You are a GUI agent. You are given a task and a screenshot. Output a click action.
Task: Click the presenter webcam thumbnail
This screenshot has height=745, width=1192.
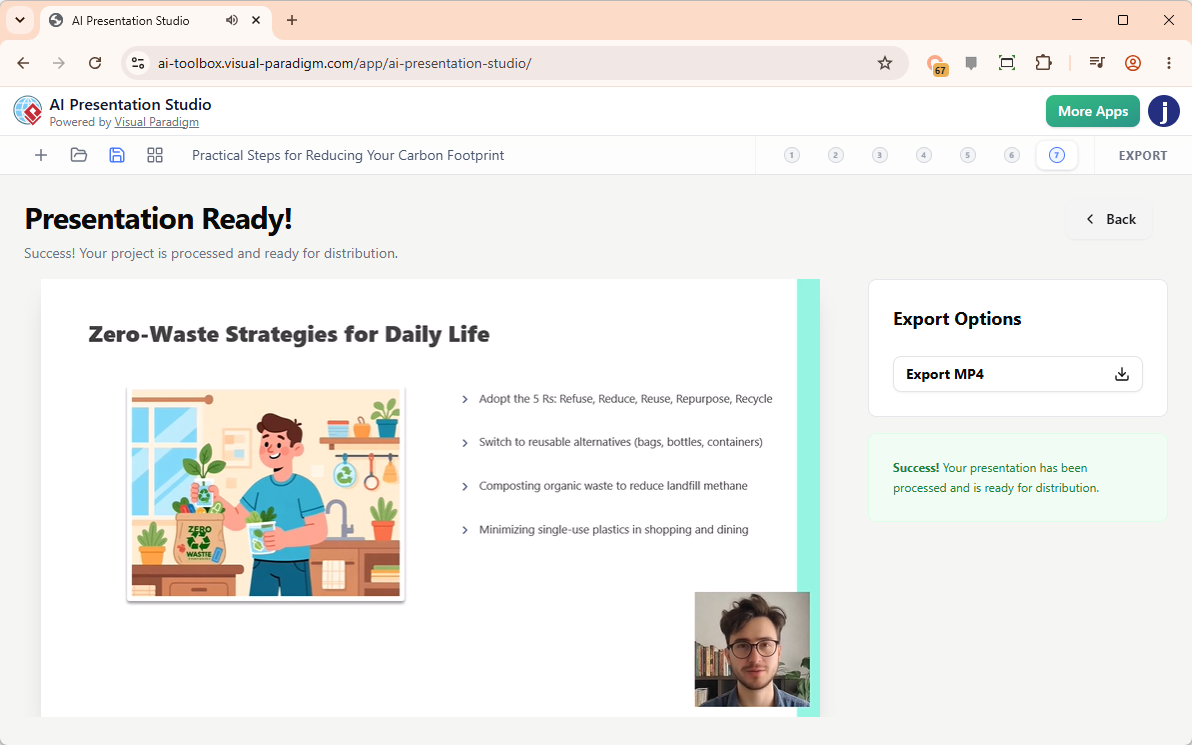point(752,649)
